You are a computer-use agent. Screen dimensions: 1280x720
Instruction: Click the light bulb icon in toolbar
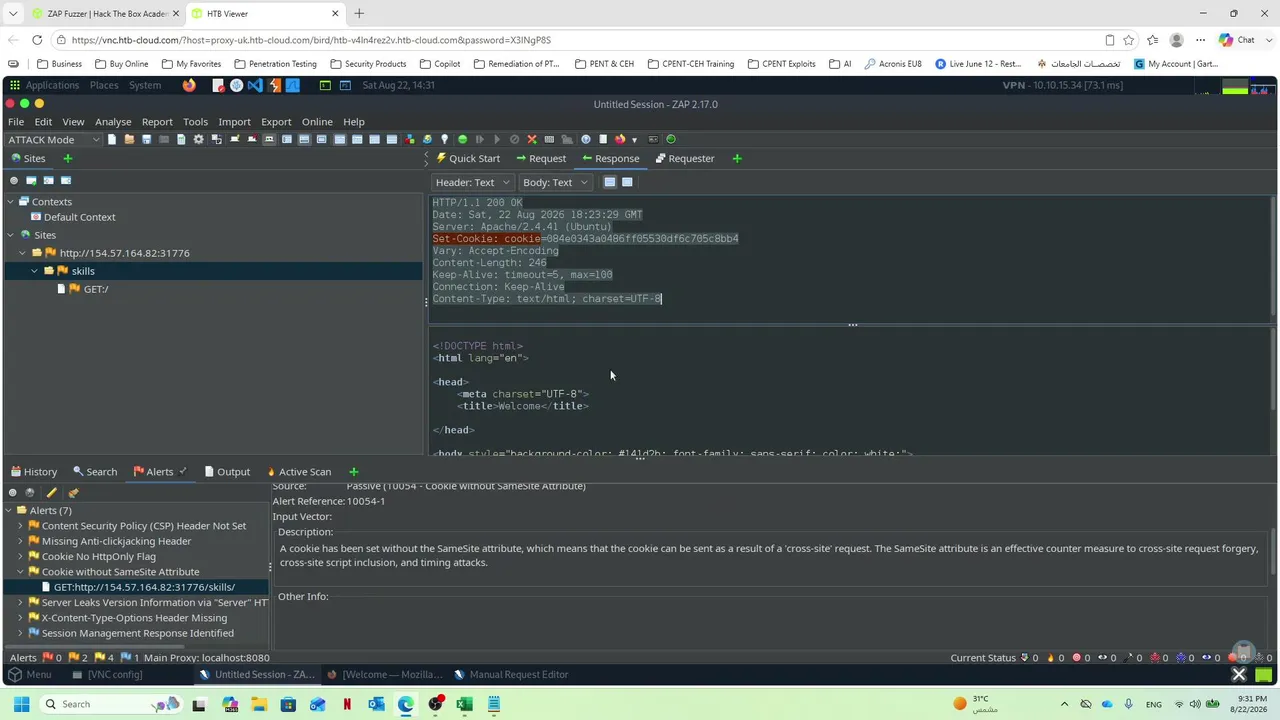click(445, 140)
